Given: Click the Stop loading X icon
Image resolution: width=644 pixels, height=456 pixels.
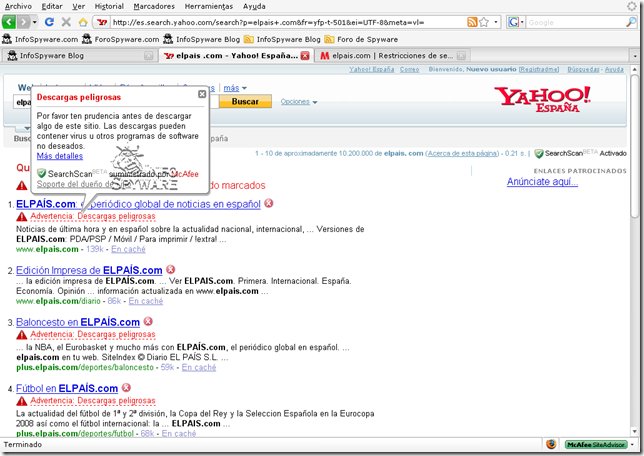Looking at the screenshot, I should (x=66, y=22).
